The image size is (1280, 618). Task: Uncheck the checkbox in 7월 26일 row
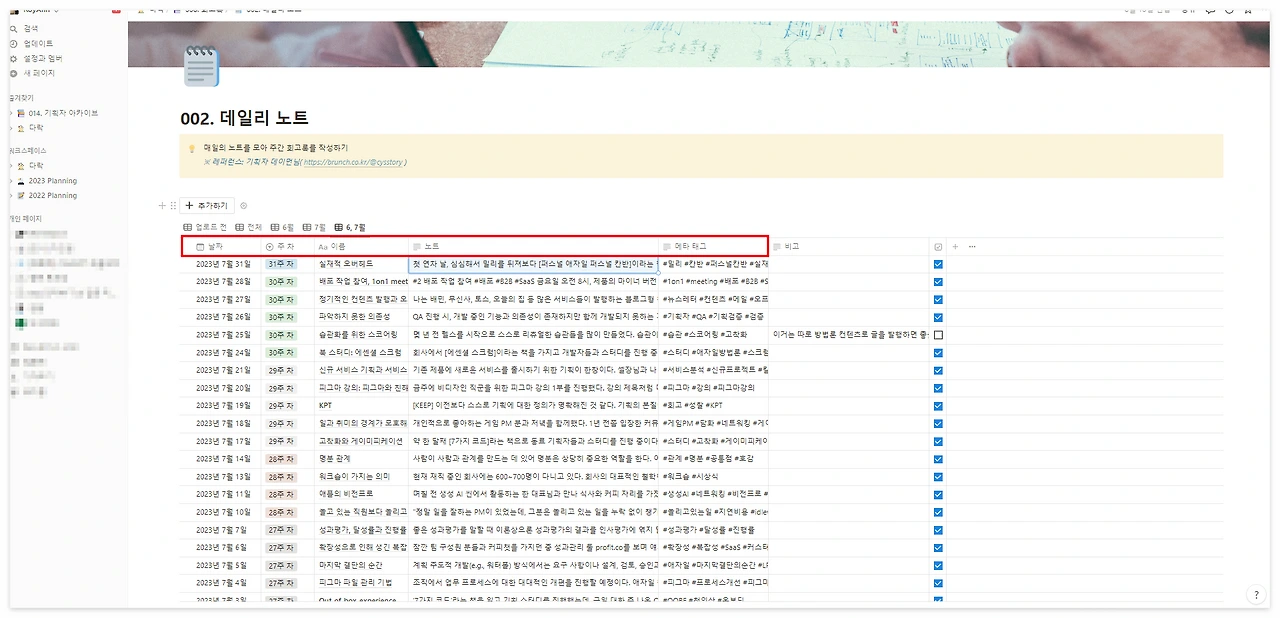point(938,317)
